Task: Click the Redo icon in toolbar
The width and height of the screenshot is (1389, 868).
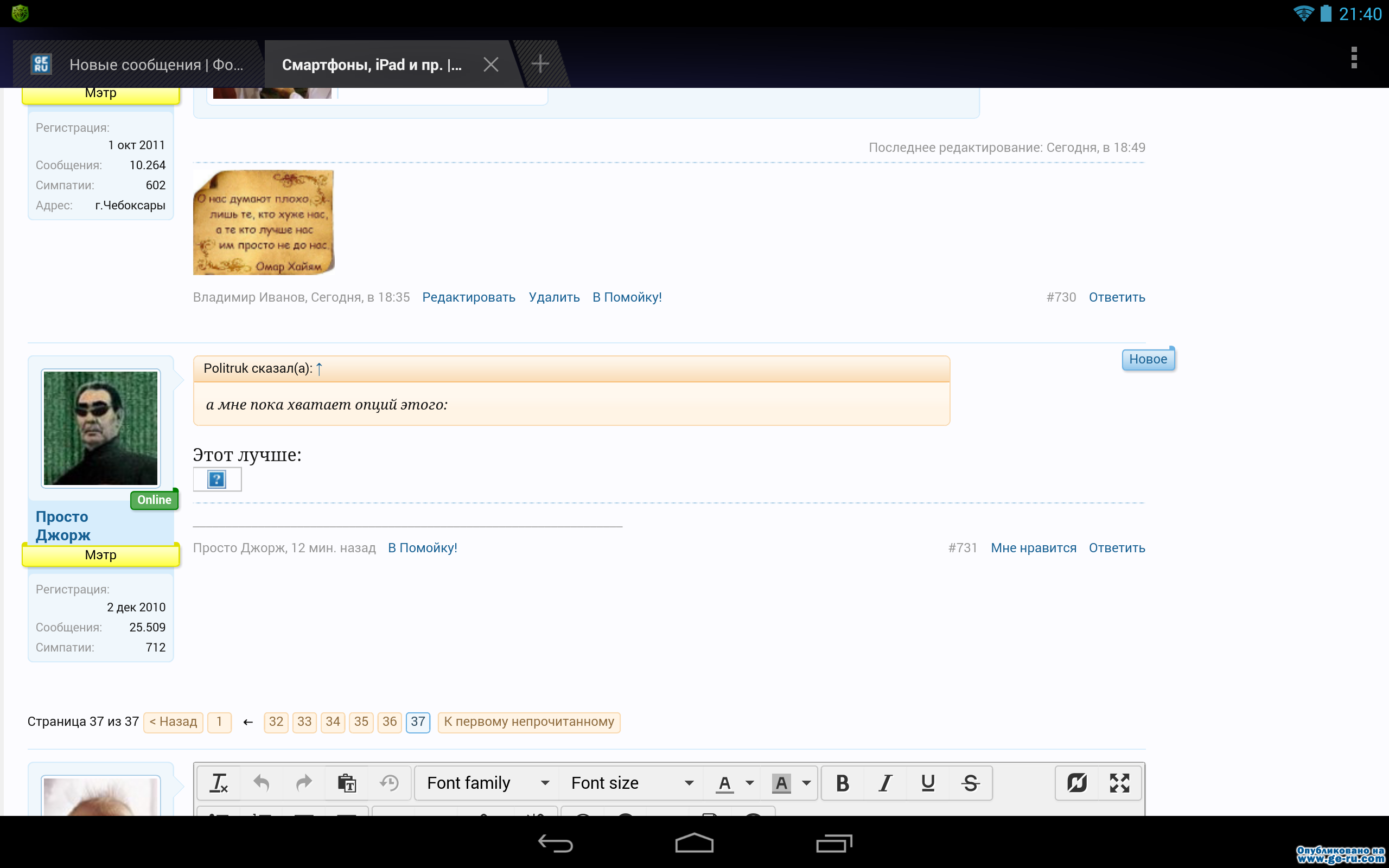Action: [303, 783]
